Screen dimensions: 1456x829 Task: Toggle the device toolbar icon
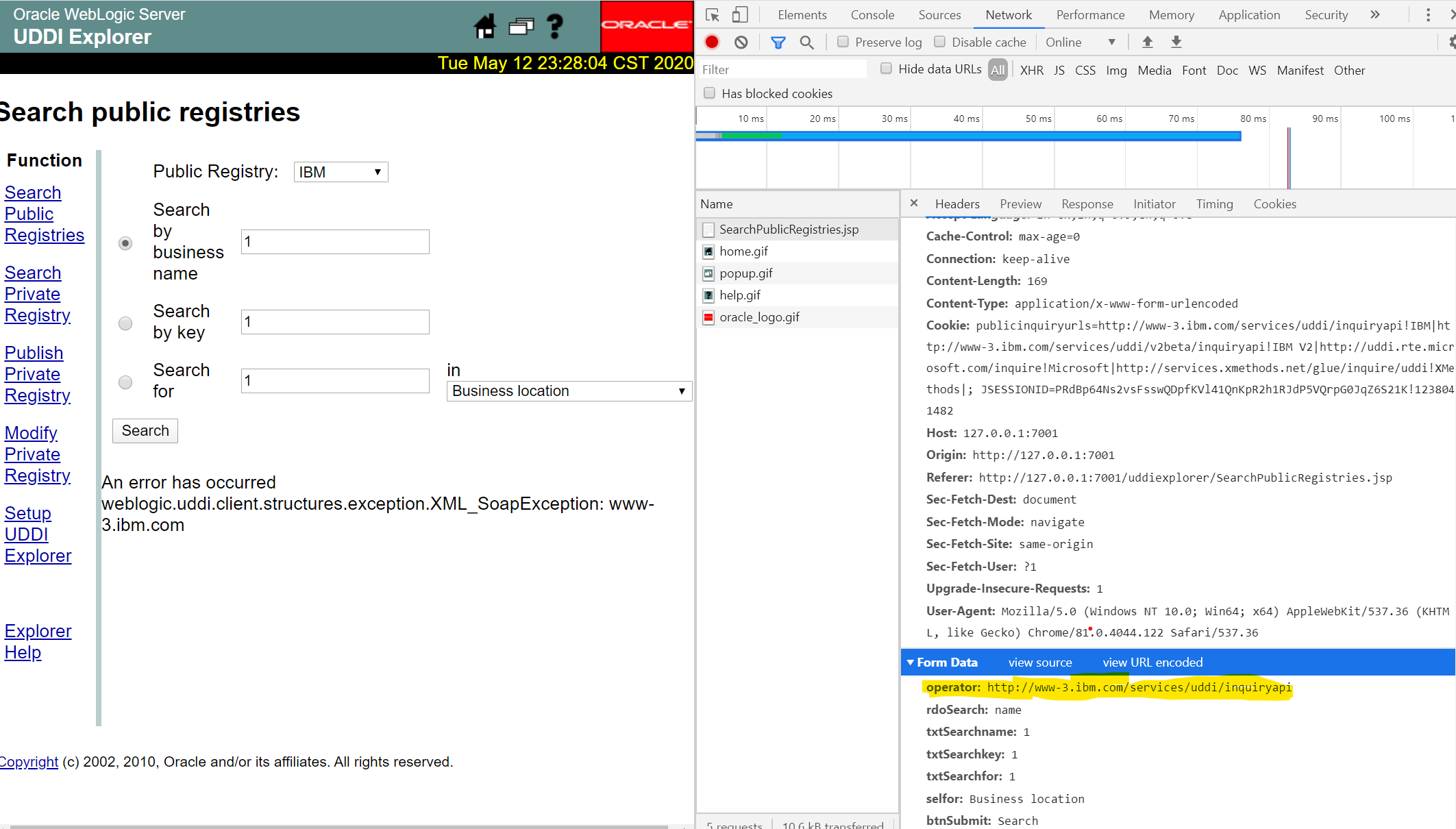pos(740,15)
